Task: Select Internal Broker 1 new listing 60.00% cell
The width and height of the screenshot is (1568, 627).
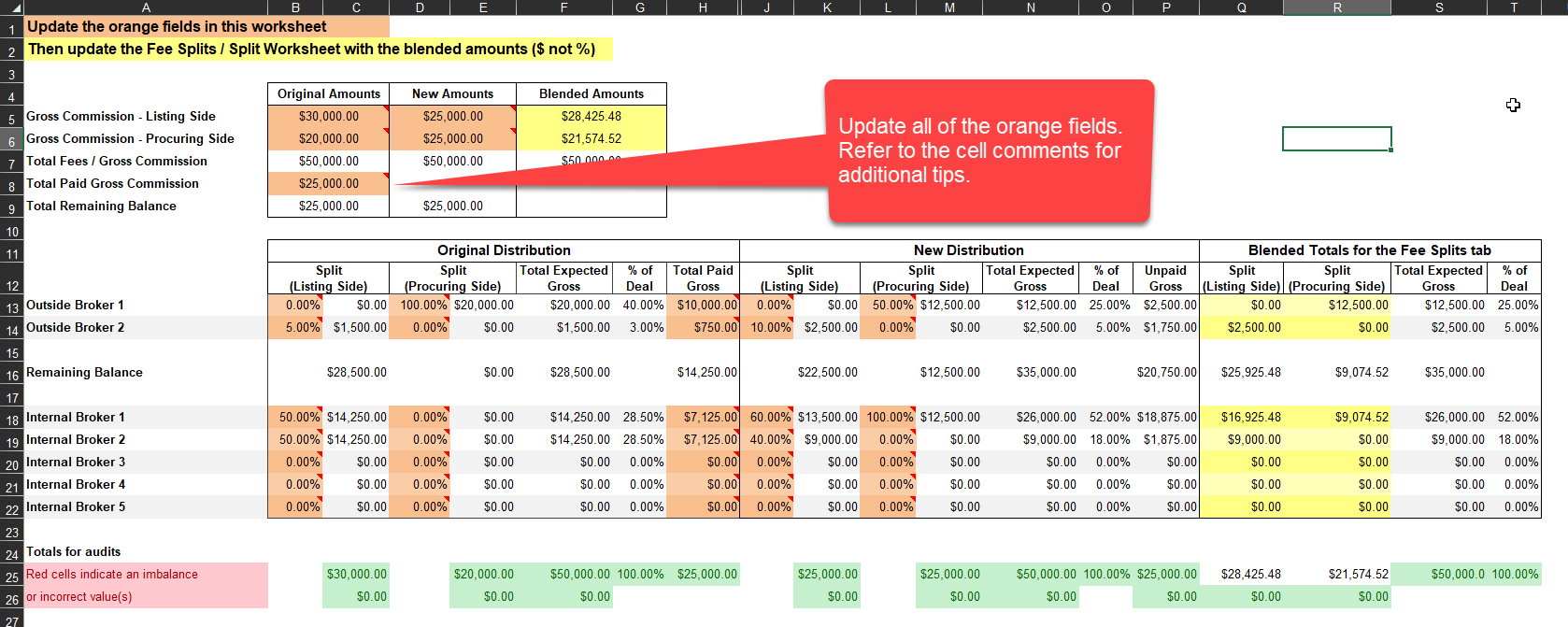Action: [767, 418]
